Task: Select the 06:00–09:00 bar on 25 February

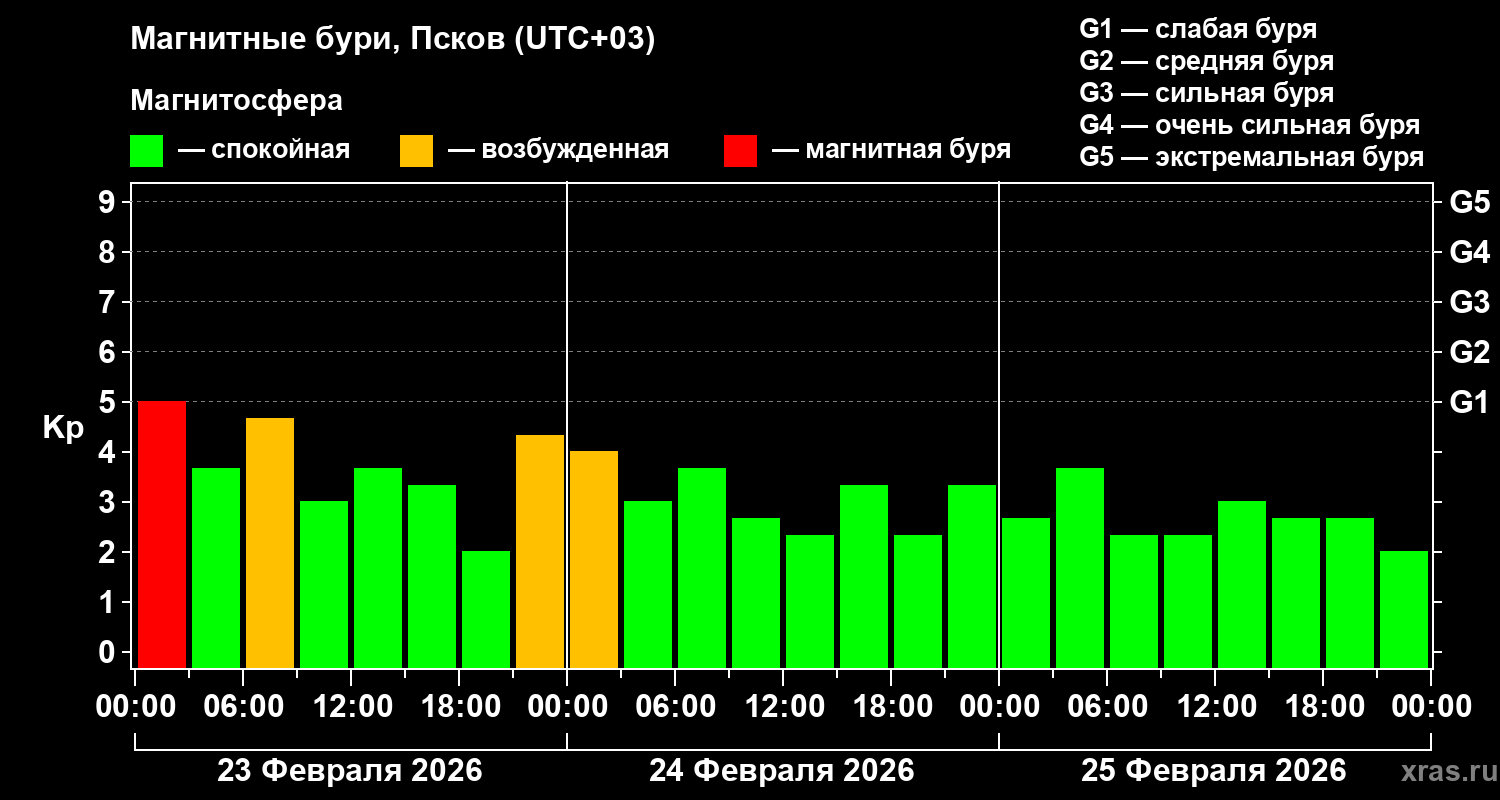Action: (1134, 601)
